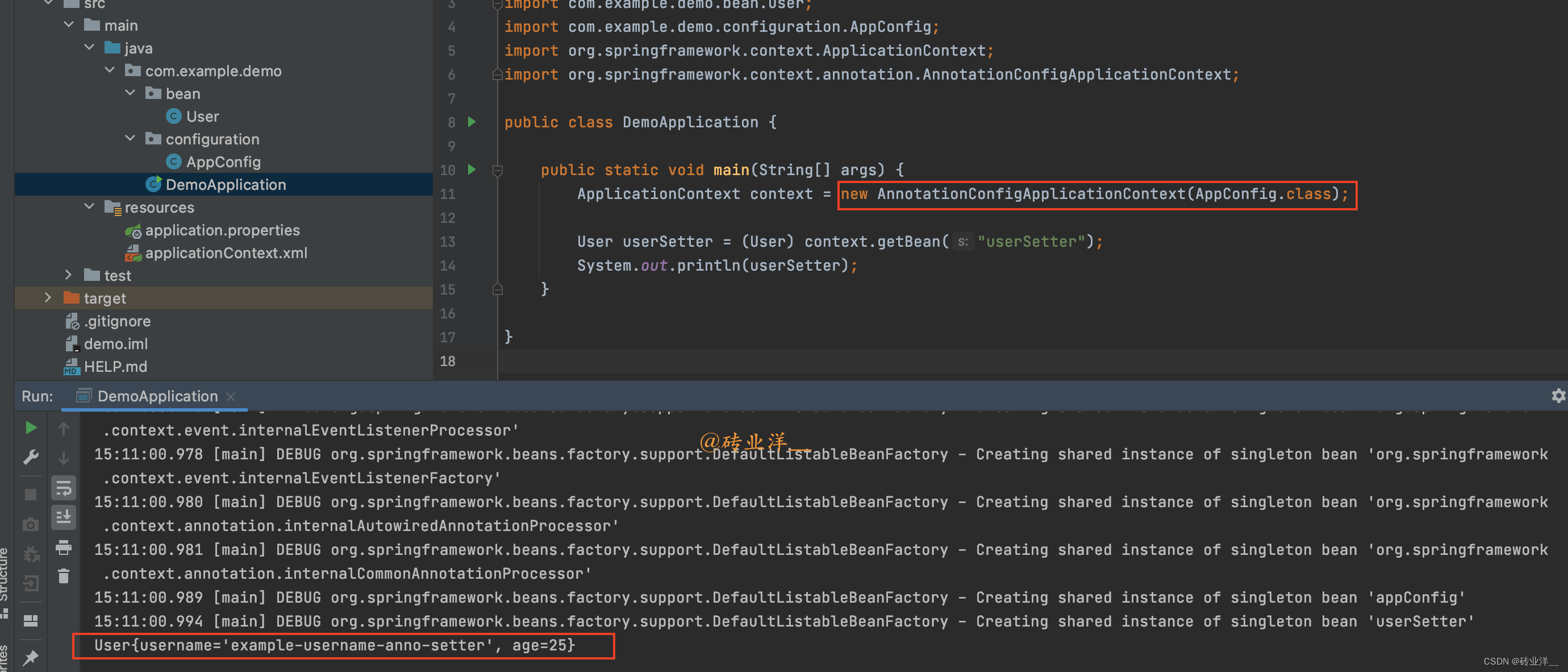
Task: Open run configuration wrench icon
Action: pos(31,457)
